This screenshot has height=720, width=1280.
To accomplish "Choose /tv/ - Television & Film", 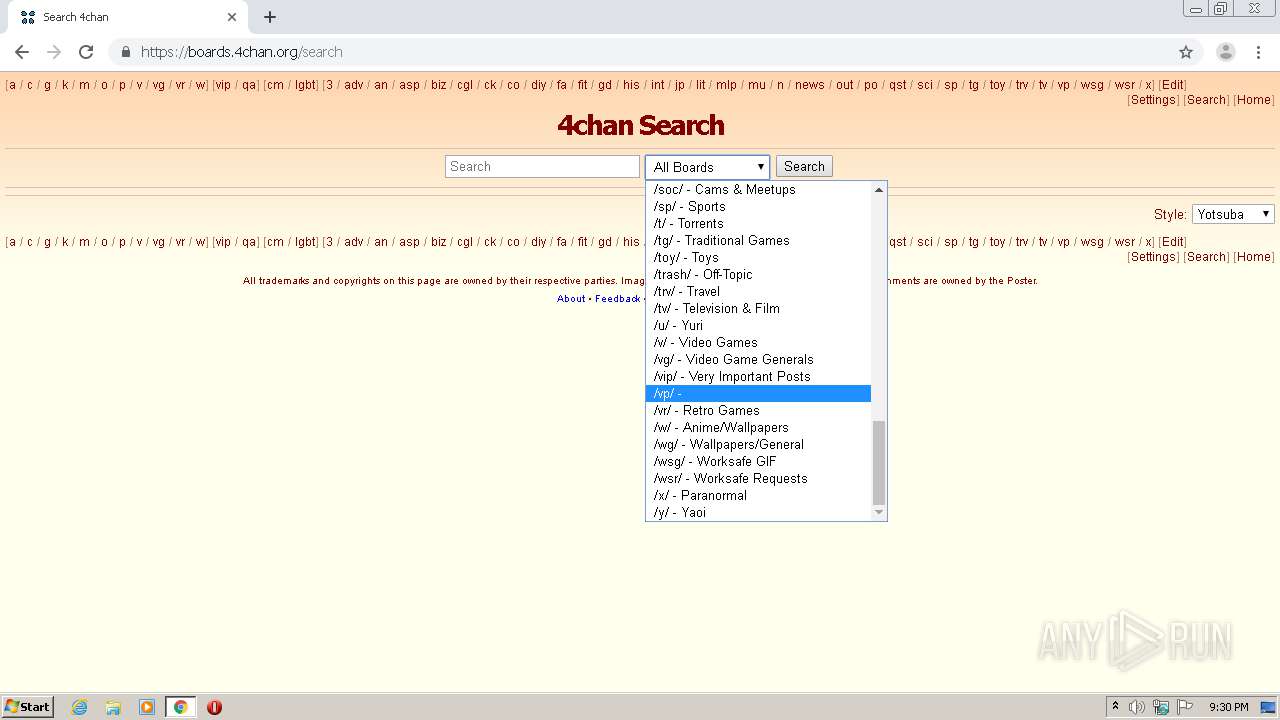I will pos(758,308).
